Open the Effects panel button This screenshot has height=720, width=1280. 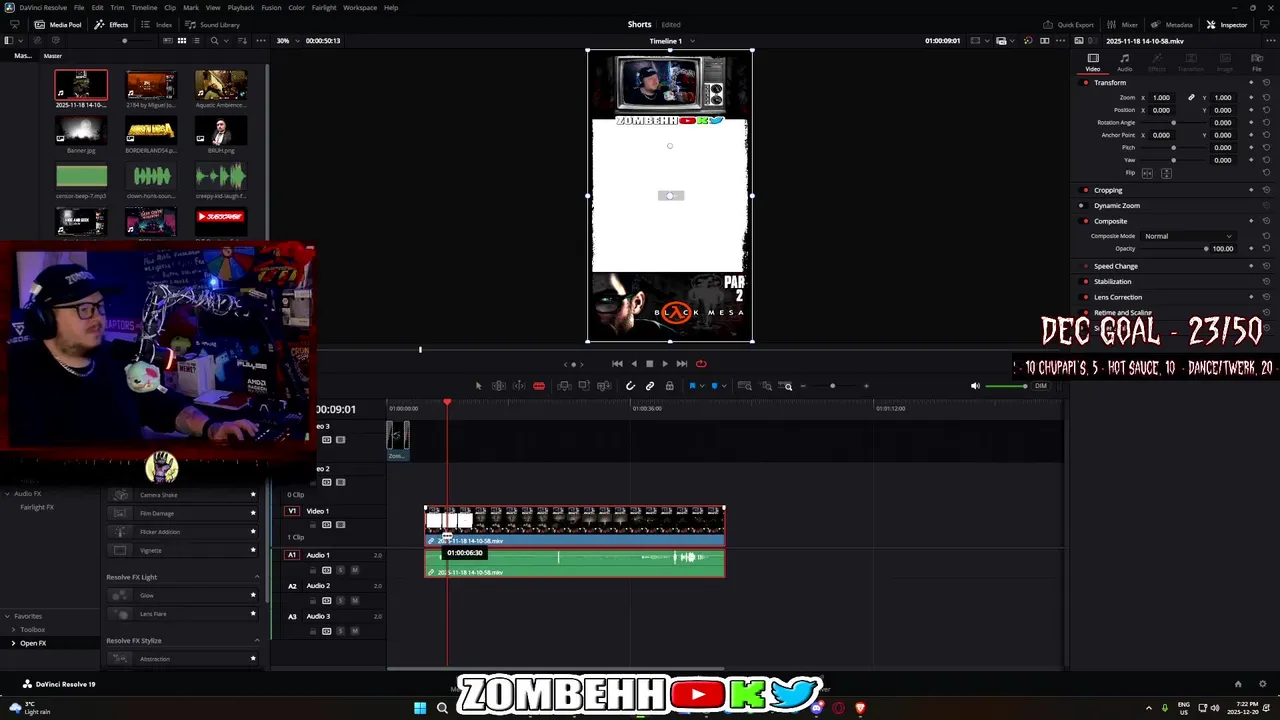pos(111,24)
